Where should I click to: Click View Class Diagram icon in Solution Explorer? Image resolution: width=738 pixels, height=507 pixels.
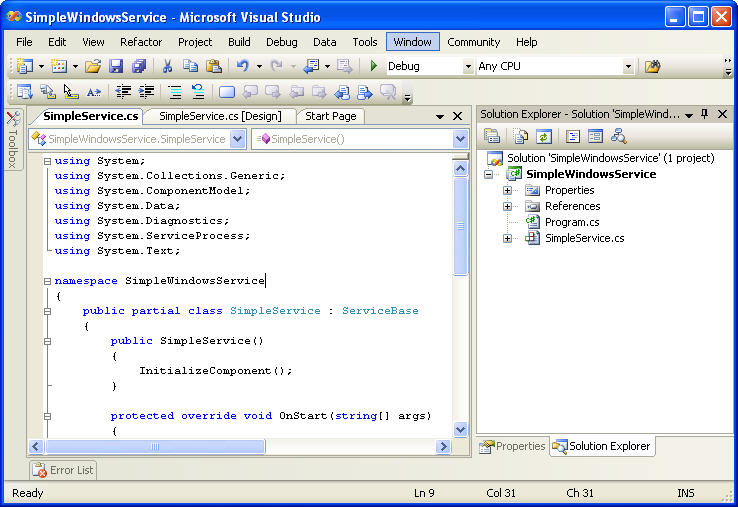click(618, 137)
